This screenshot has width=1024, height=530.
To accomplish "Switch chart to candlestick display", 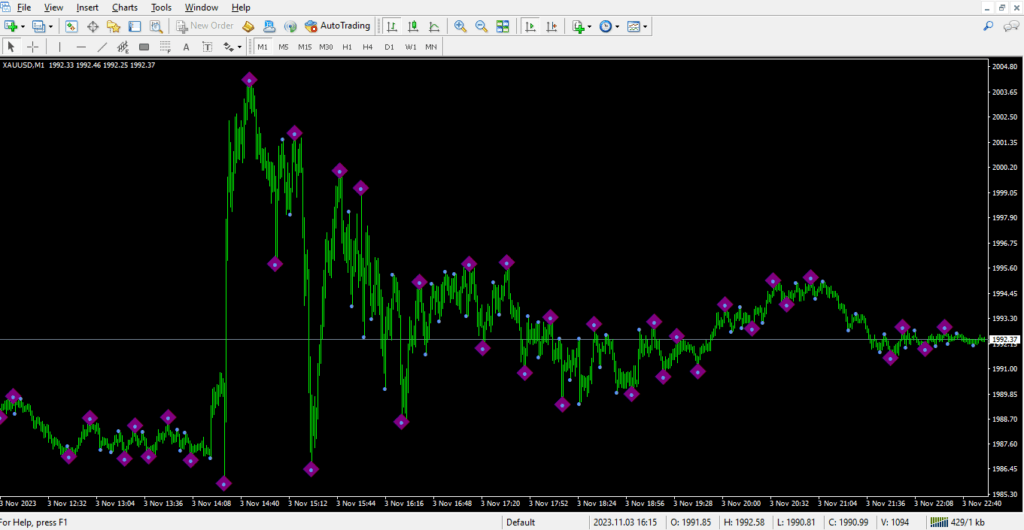I will click(x=411, y=26).
